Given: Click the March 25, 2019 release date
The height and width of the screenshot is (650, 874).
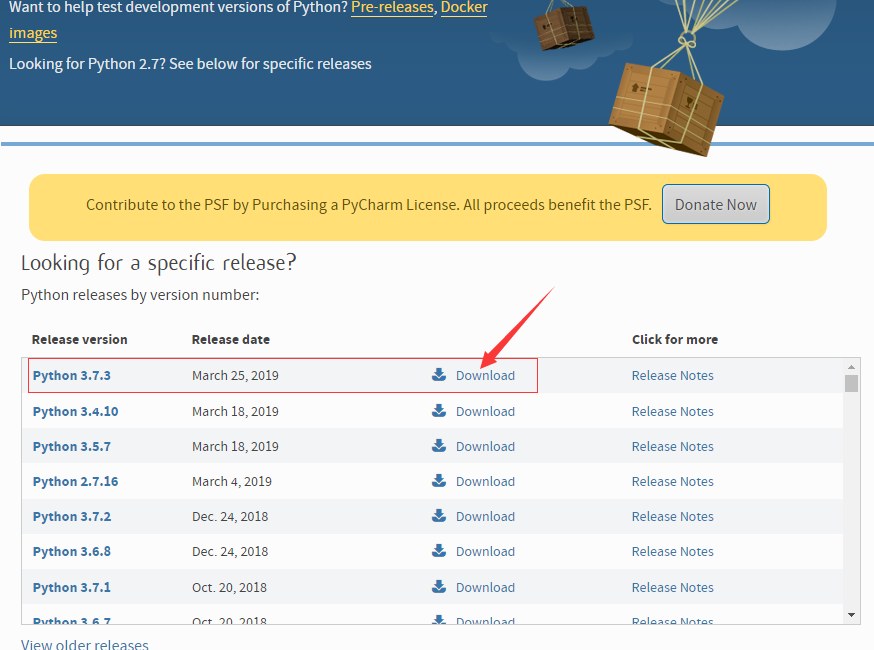Looking at the screenshot, I should coord(235,376).
